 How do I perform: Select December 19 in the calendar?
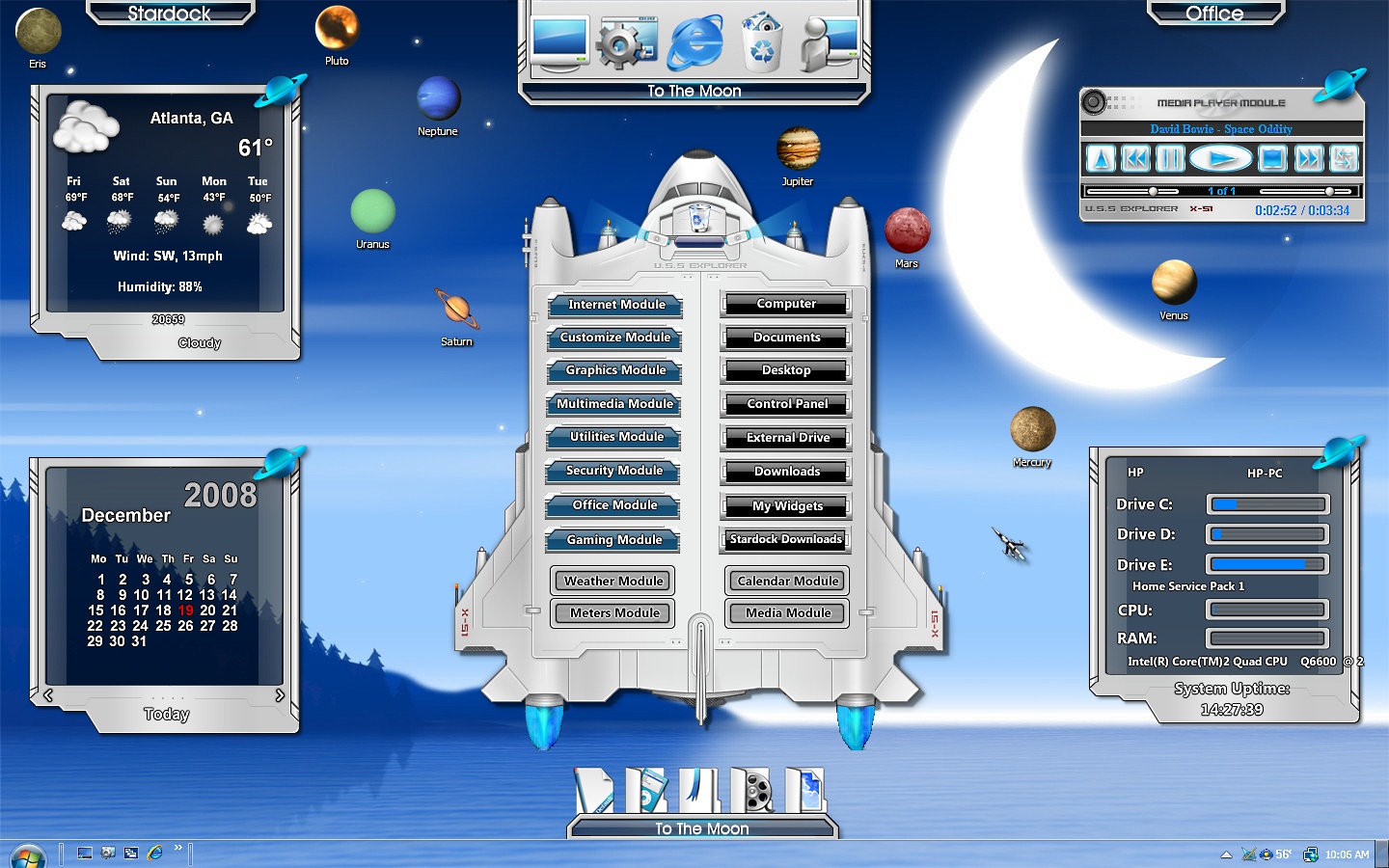click(x=185, y=610)
